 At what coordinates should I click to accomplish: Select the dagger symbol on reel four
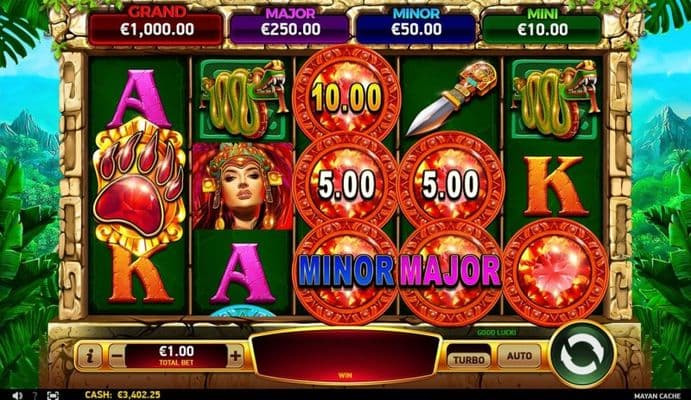(x=451, y=97)
